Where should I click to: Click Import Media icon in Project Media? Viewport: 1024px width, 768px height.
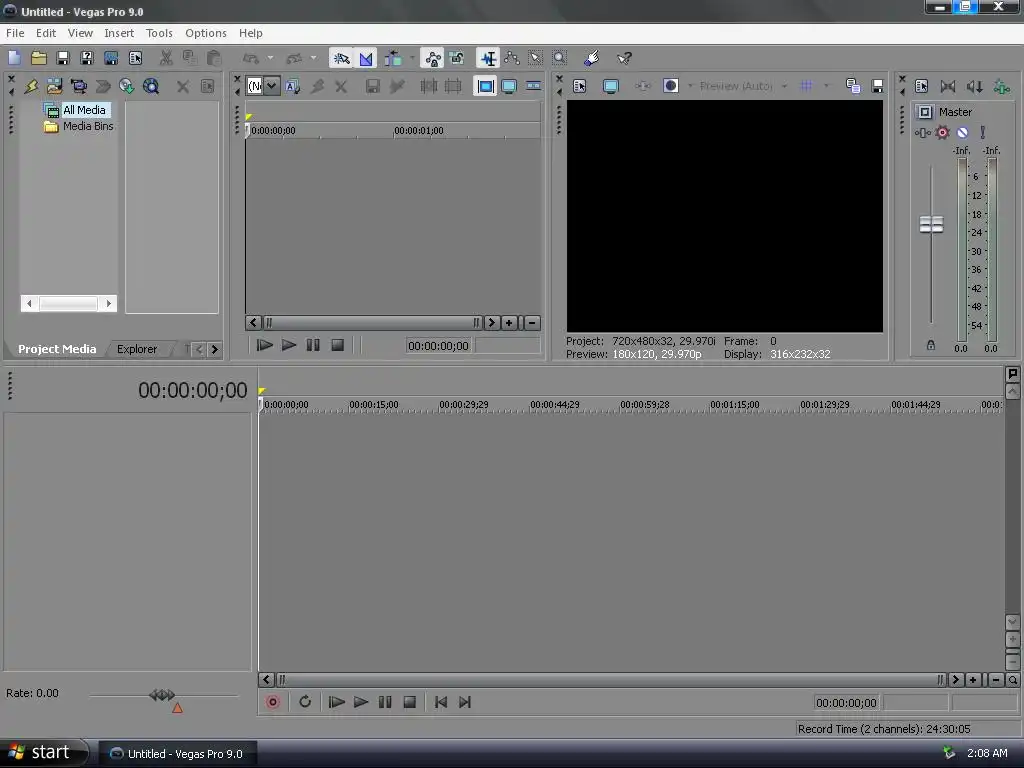pos(54,86)
